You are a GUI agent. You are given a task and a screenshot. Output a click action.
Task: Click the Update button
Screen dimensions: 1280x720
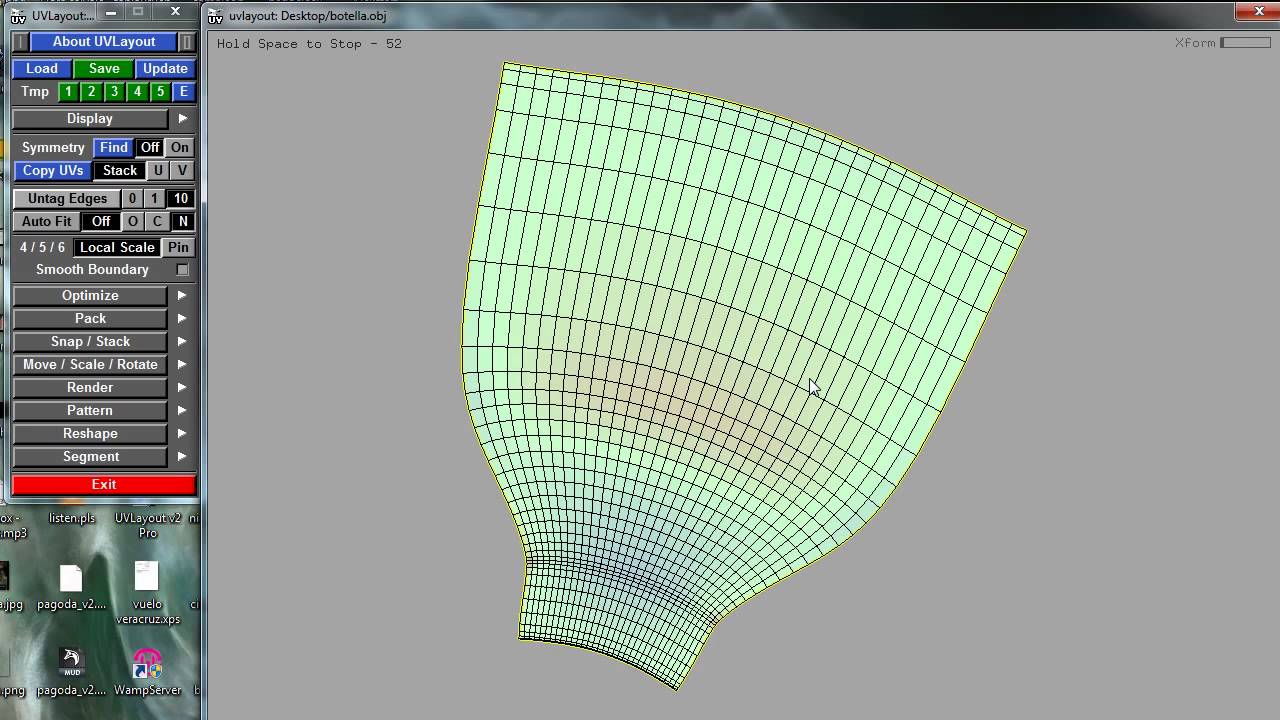pos(165,68)
